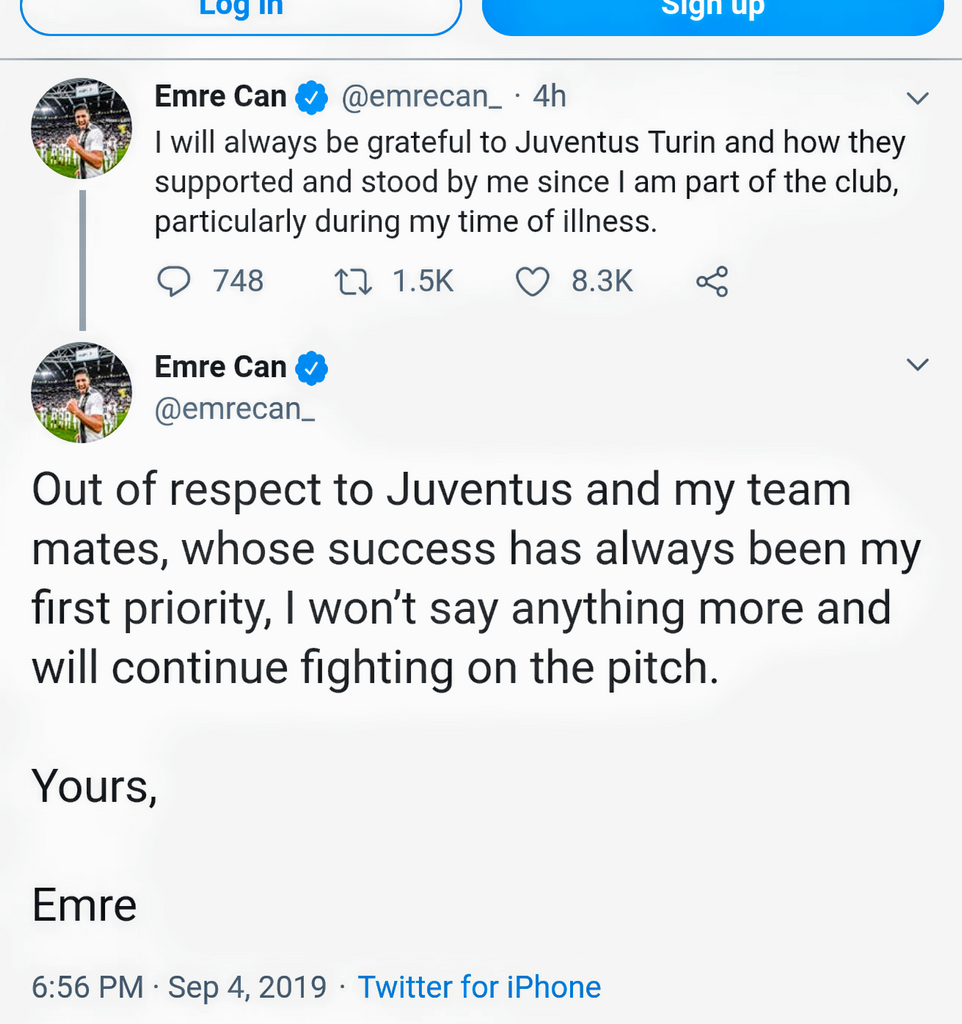962x1024 pixels.
Task: Open the Twitter for iPhone link
Action: point(479,987)
